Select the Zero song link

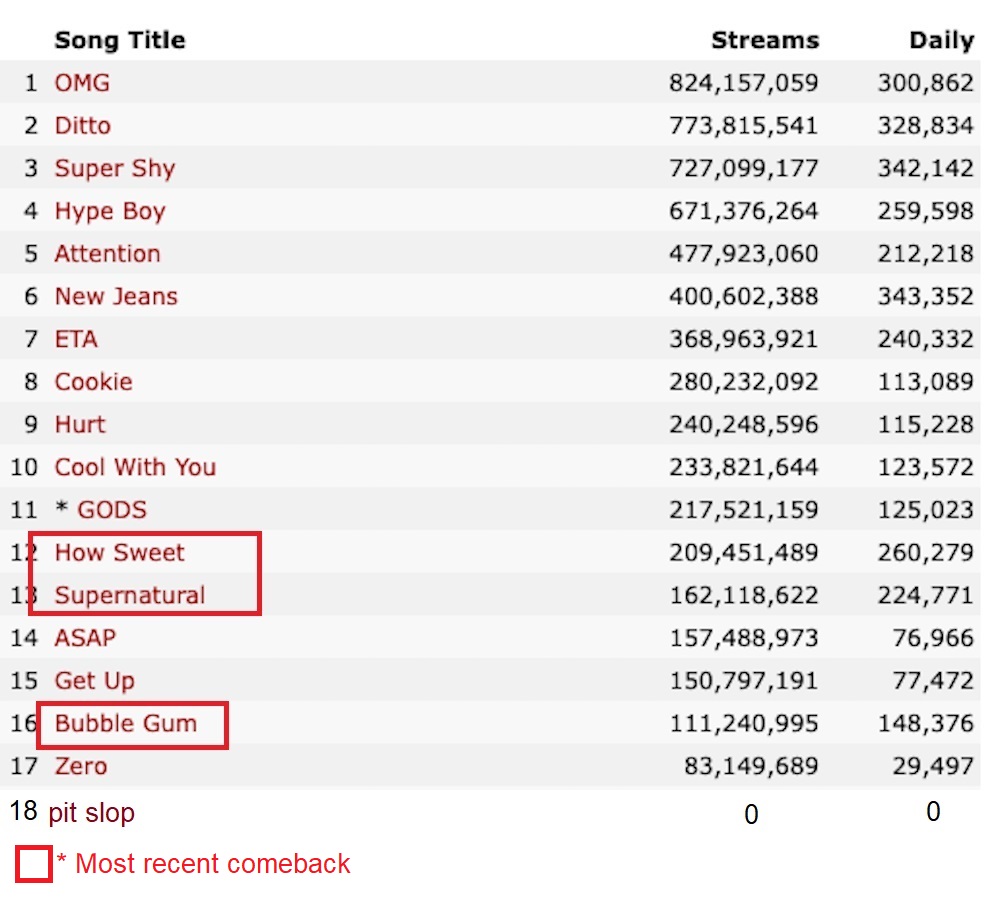pyautogui.click(x=80, y=766)
